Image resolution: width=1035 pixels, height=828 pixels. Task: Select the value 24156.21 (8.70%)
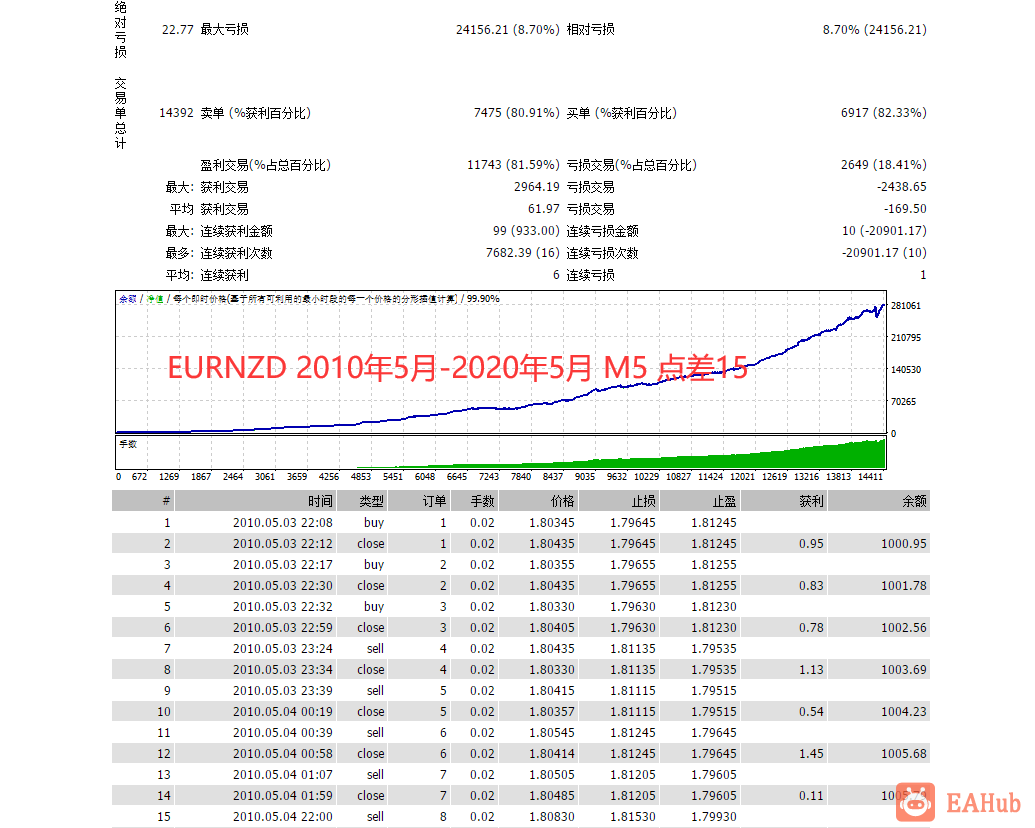click(x=508, y=30)
